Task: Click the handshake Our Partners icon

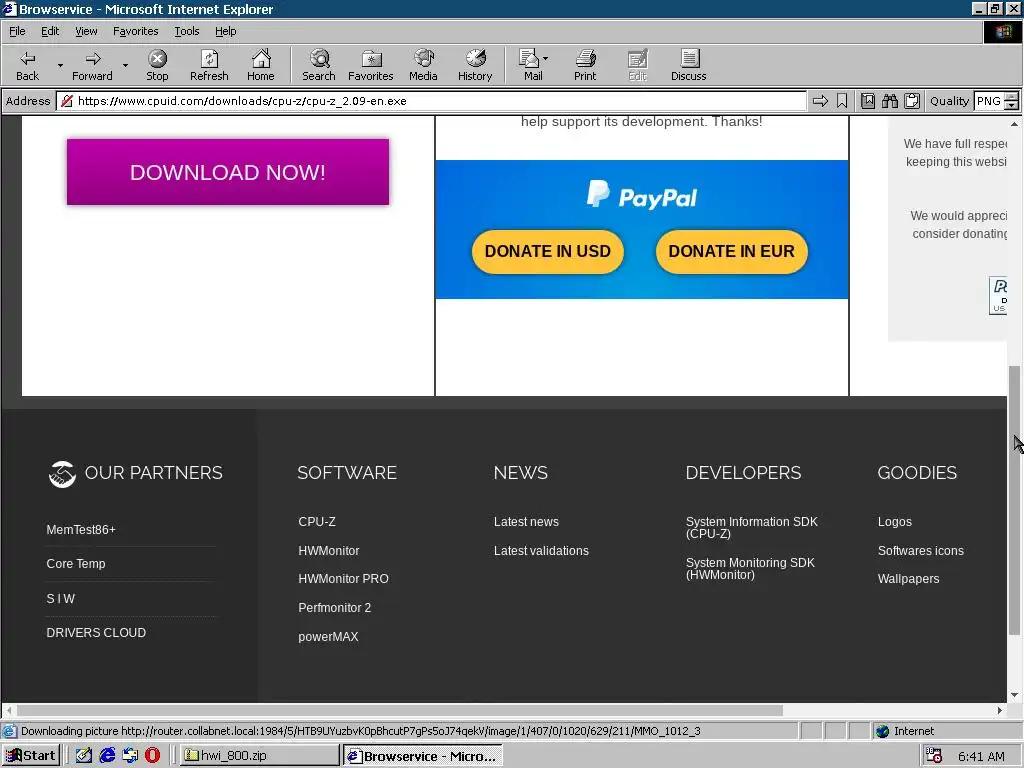Action: pos(62,474)
